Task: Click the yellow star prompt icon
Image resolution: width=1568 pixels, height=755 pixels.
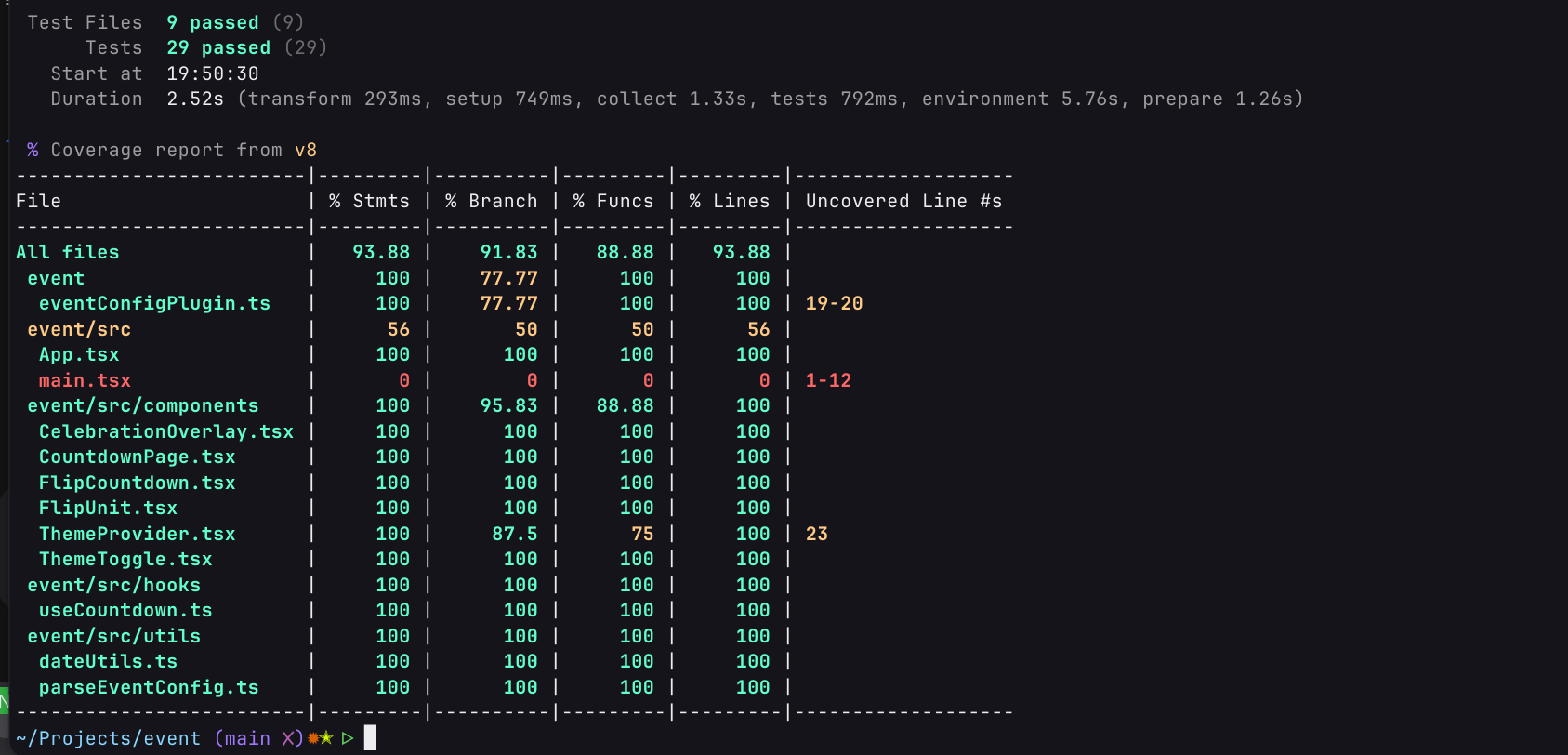Action: tap(326, 738)
